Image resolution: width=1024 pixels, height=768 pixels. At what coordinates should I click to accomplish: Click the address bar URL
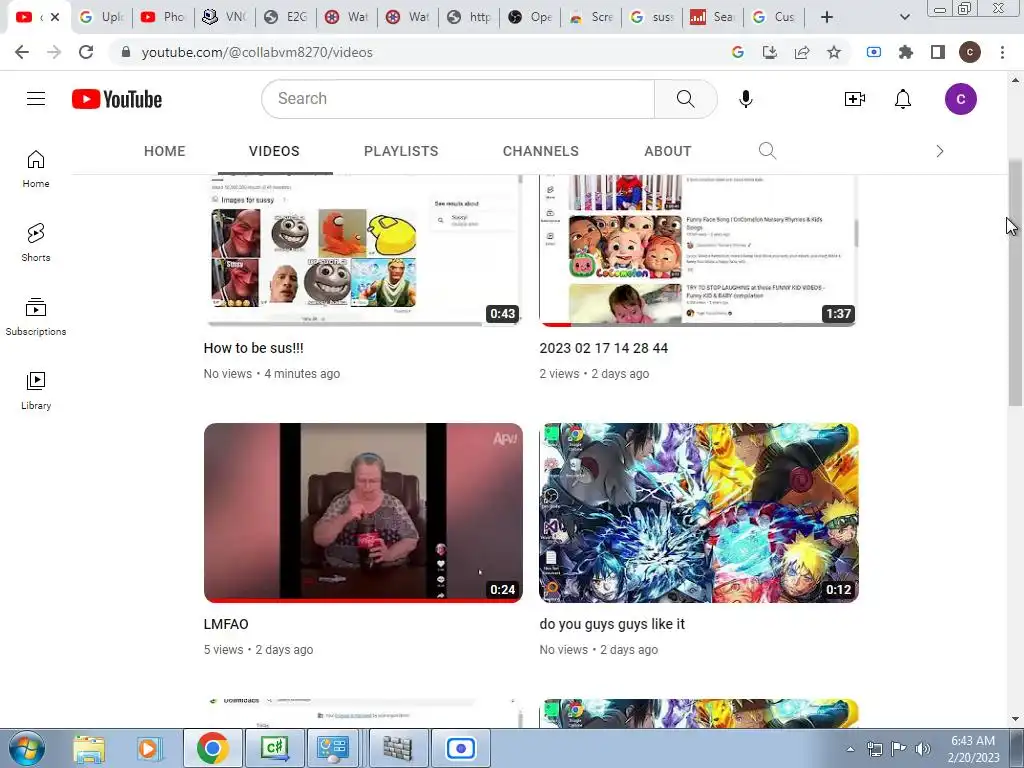[257, 52]
